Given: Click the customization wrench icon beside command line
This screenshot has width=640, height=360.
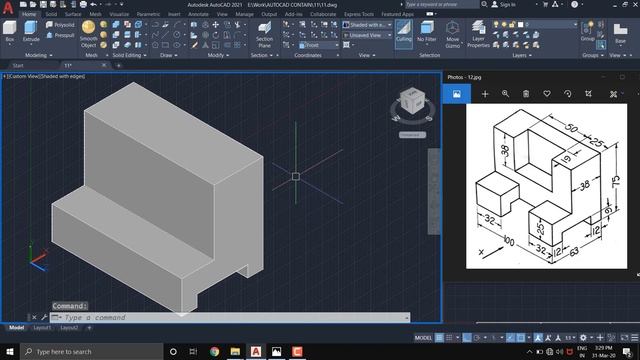Looking at the screenshot, I should point(44,317).
